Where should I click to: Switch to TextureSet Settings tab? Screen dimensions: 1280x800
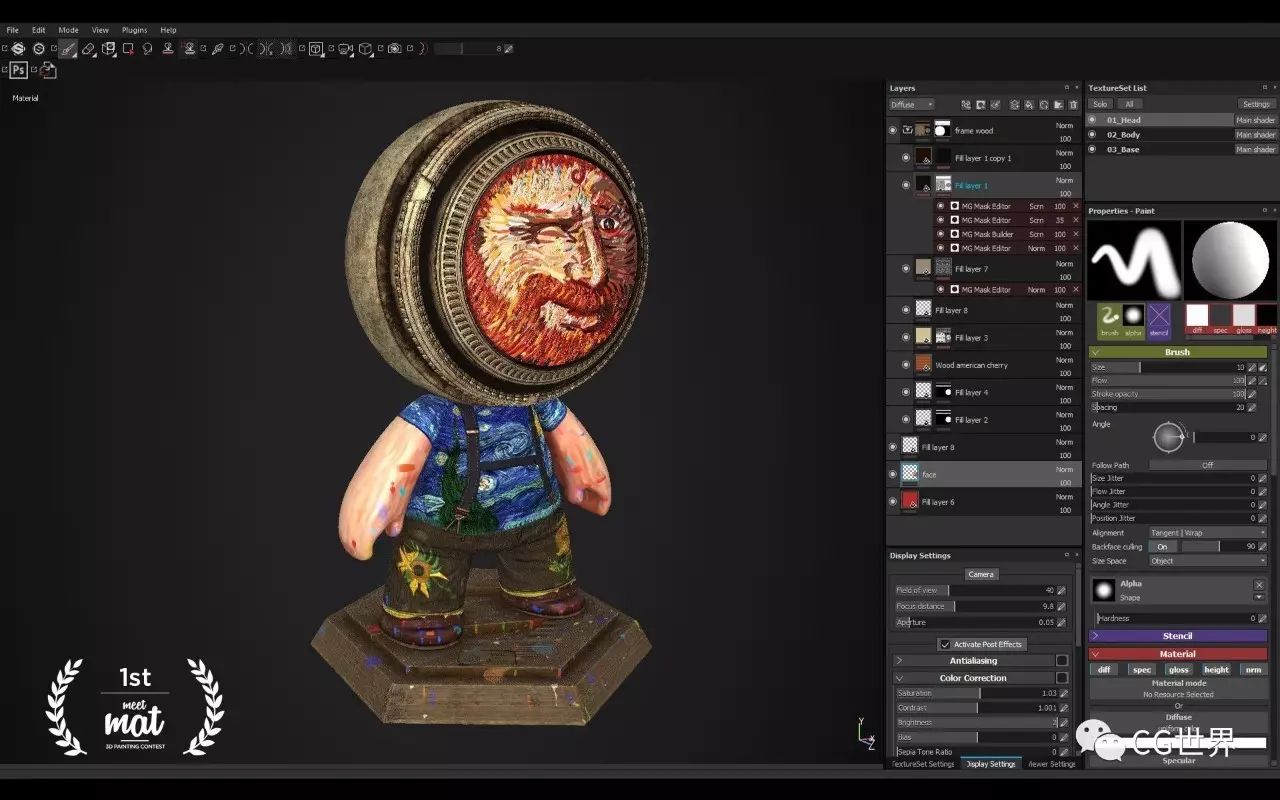pyautogui.click(x=922, y=764)
